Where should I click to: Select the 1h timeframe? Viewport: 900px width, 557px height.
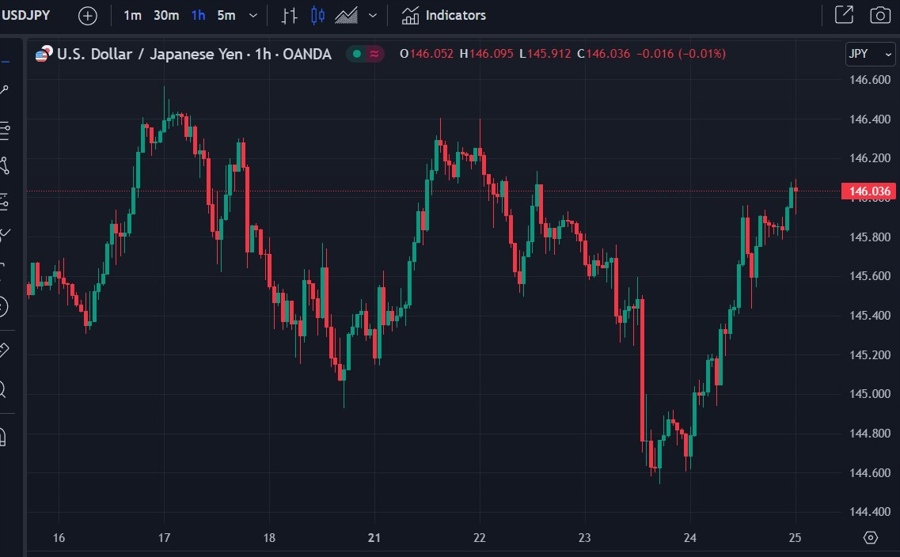pyautogui.click(x=198, y=16)
